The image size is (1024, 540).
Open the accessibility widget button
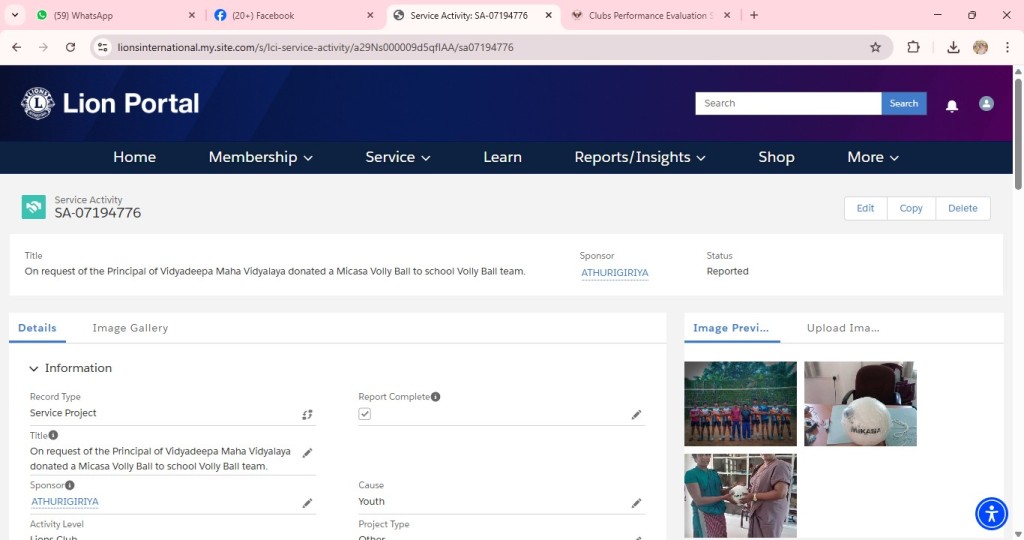[x=991, y=513]
